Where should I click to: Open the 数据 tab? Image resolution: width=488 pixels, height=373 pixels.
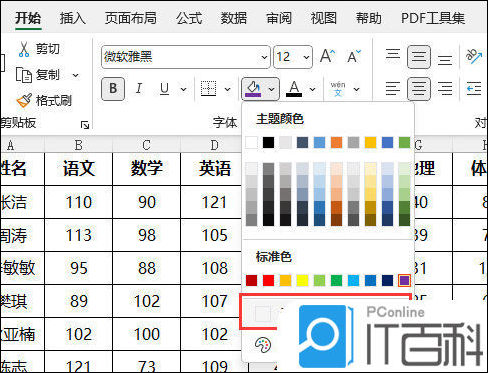click(234, 18)
